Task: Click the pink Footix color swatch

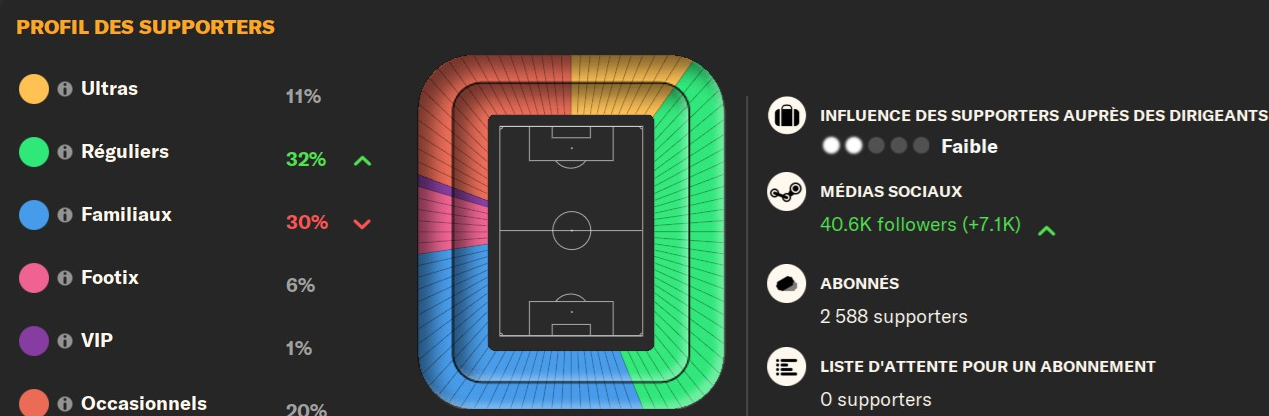Action: coord(34,278)
